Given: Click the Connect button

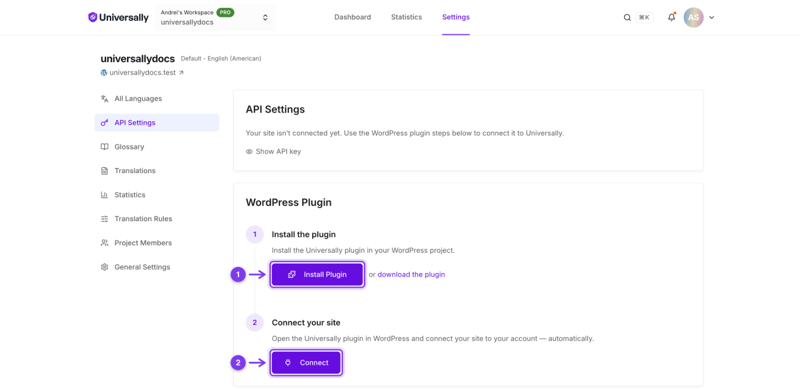Looking at the screenshot, I should 306,363.
